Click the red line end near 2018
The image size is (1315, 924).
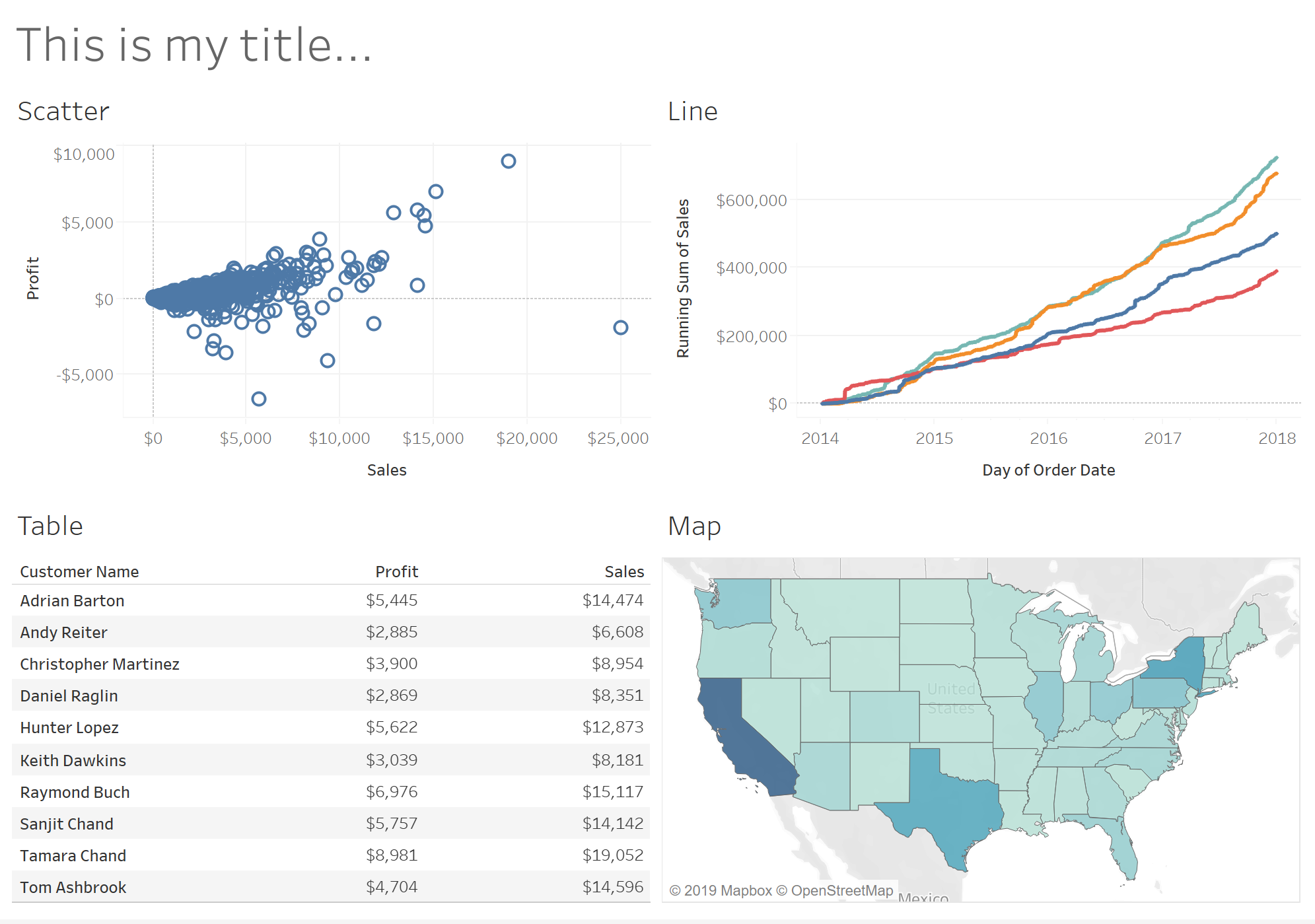1275,271
